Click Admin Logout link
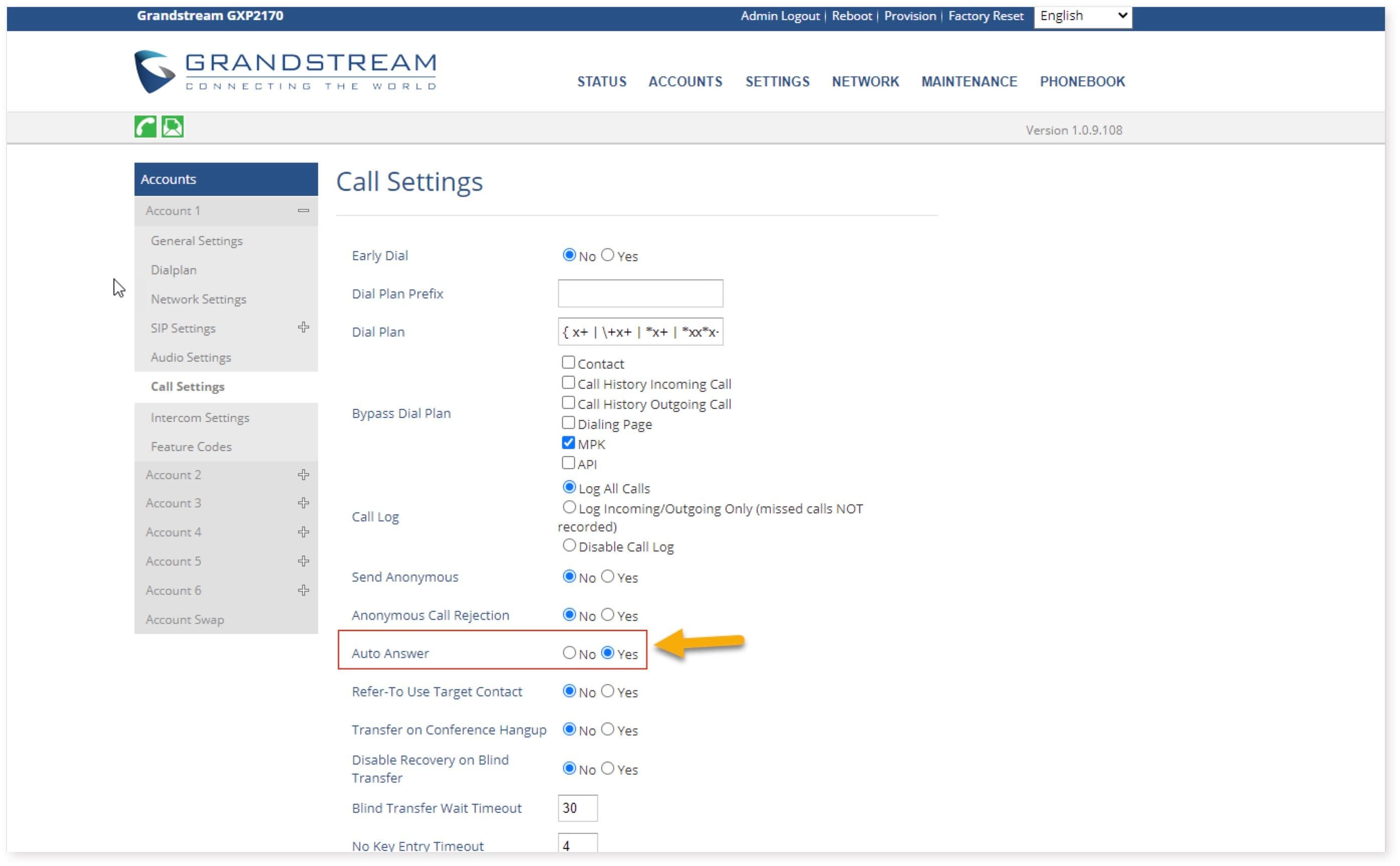The image size is (1400, 866). 780,16
